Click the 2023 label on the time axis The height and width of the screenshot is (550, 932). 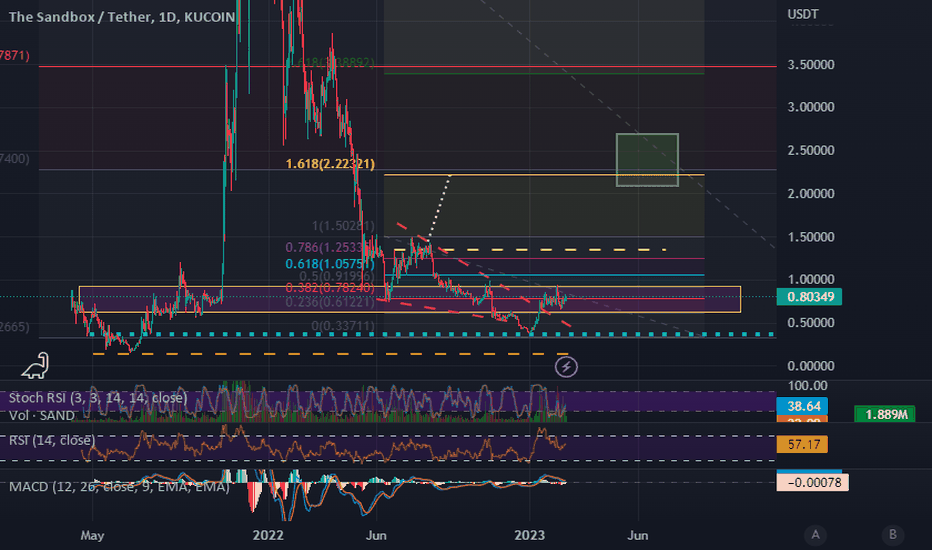(x=530, y=535)
